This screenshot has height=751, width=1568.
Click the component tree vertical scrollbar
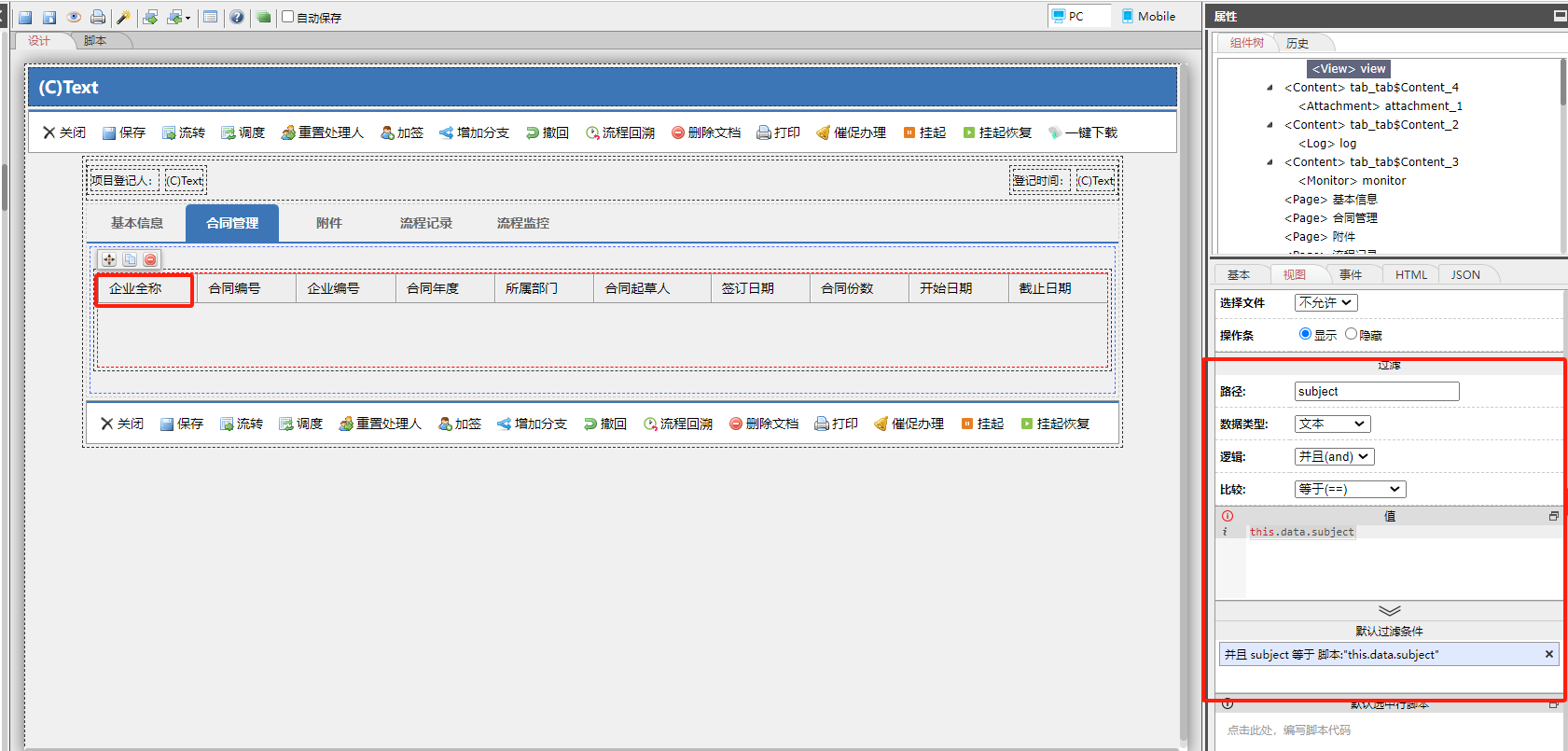(1562, 84)
